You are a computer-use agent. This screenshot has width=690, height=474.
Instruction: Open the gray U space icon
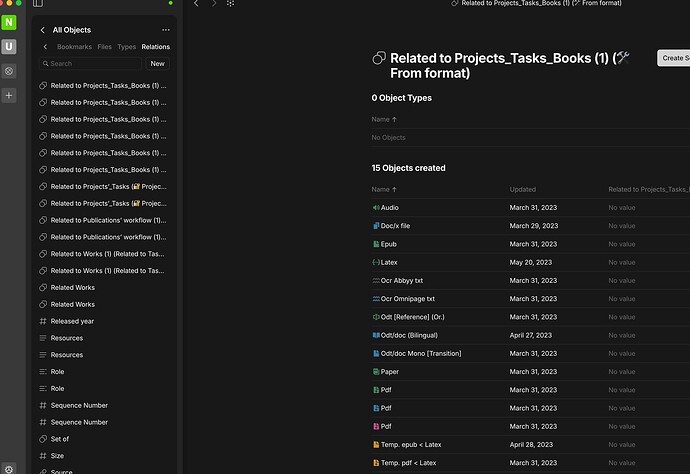pos(9,47)
